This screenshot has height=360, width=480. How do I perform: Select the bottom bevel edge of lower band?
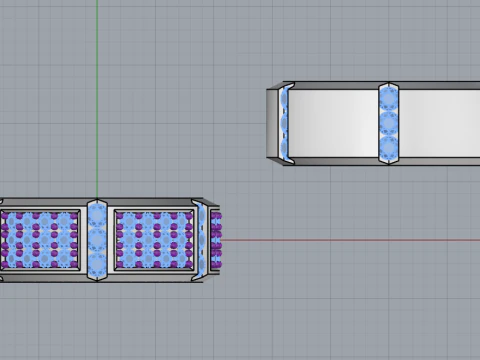100,278
